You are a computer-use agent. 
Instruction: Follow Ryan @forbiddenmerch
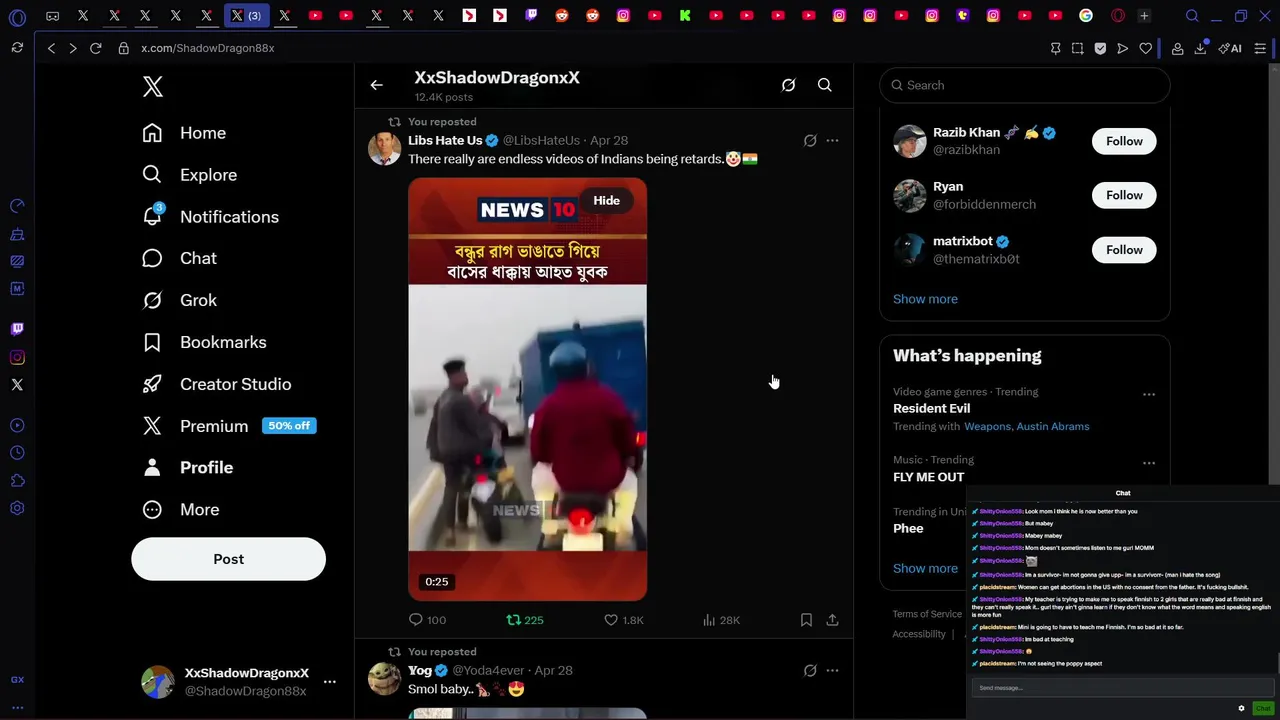pos(1124,195)
